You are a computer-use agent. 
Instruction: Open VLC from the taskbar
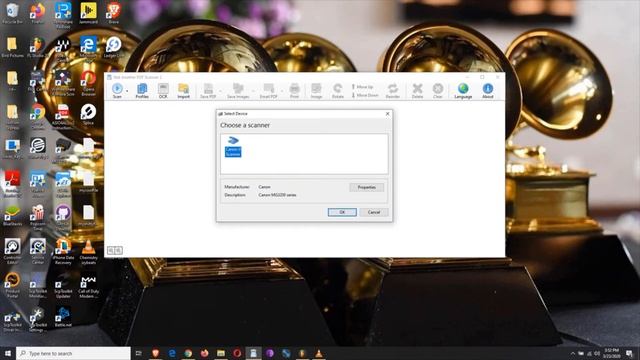click(x=319, y=353)
